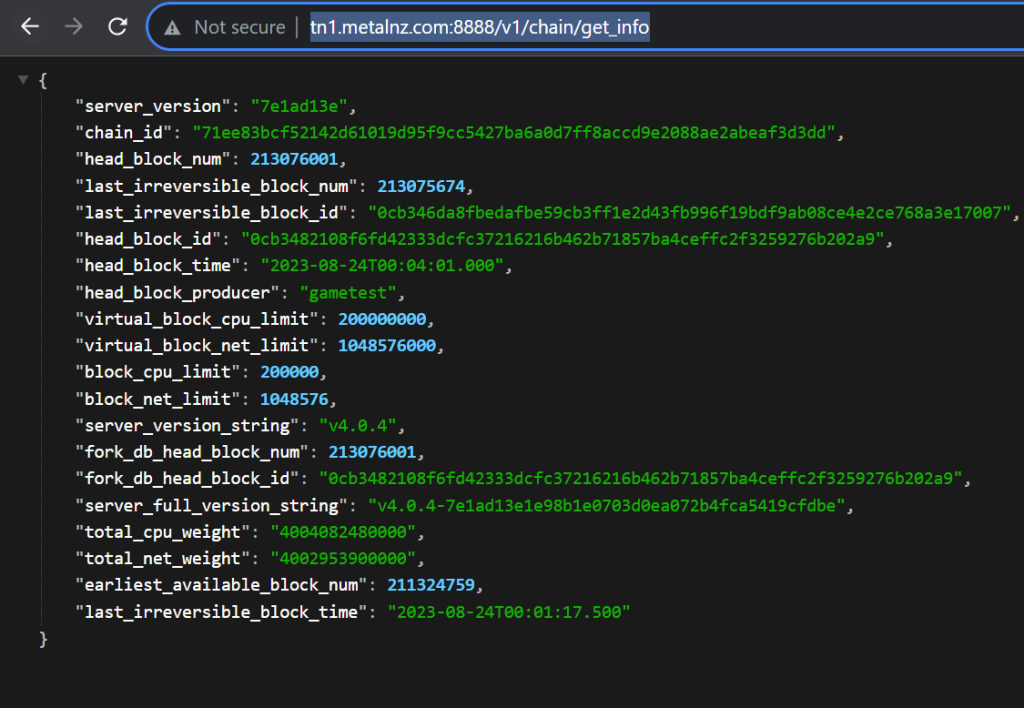Click the "server_full_version_string" key
The height and width of the screenshot is (708, 1024).
[212, 506]
